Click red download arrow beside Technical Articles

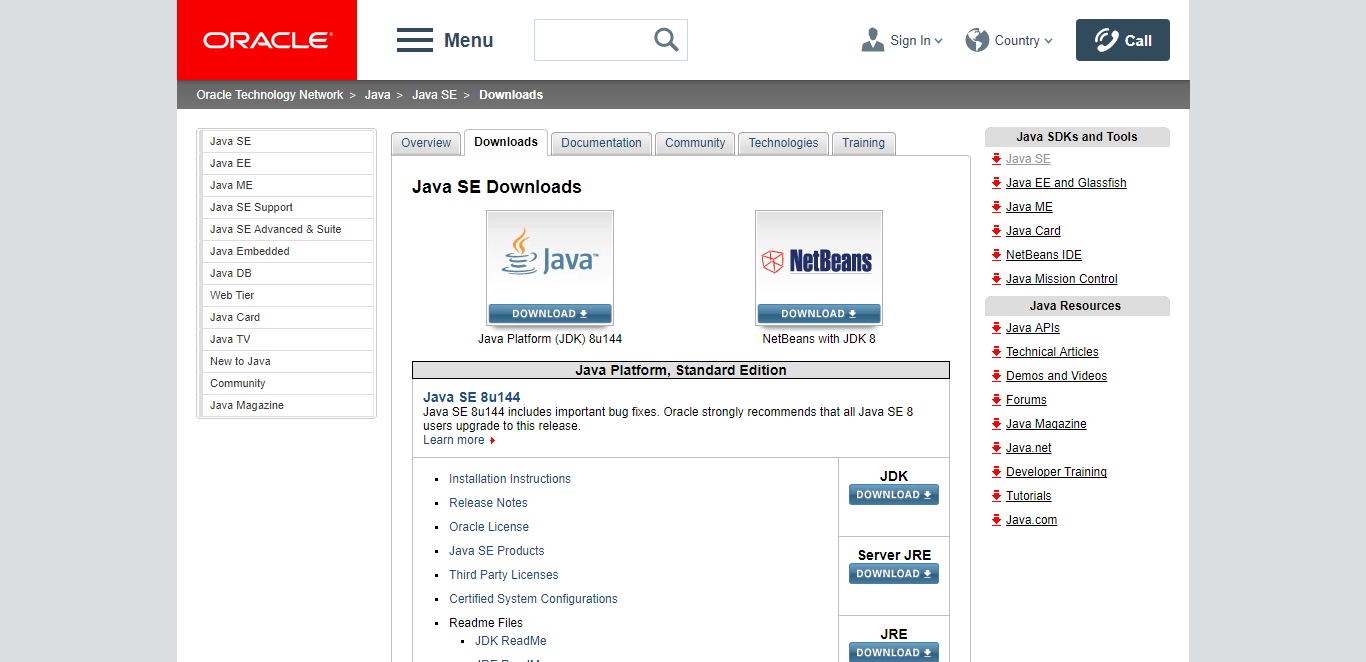click(x=996, y=352)
